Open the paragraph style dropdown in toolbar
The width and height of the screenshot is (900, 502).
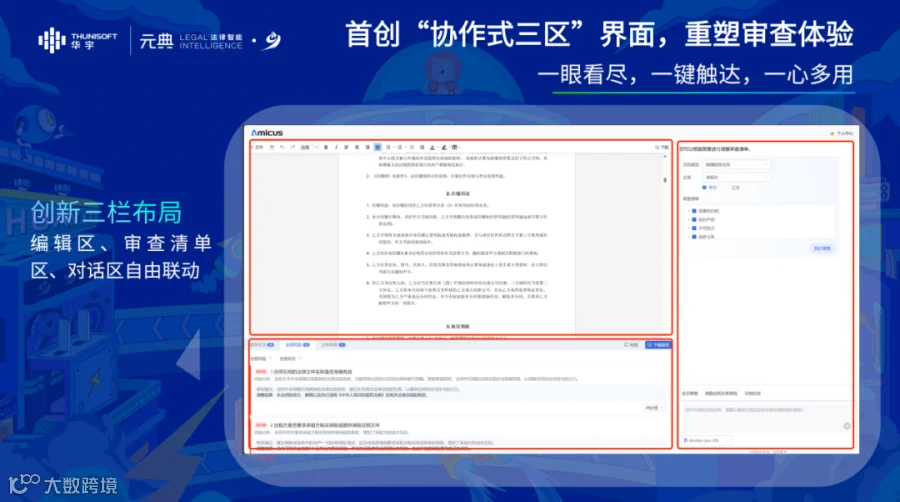(x=308, y=147)
